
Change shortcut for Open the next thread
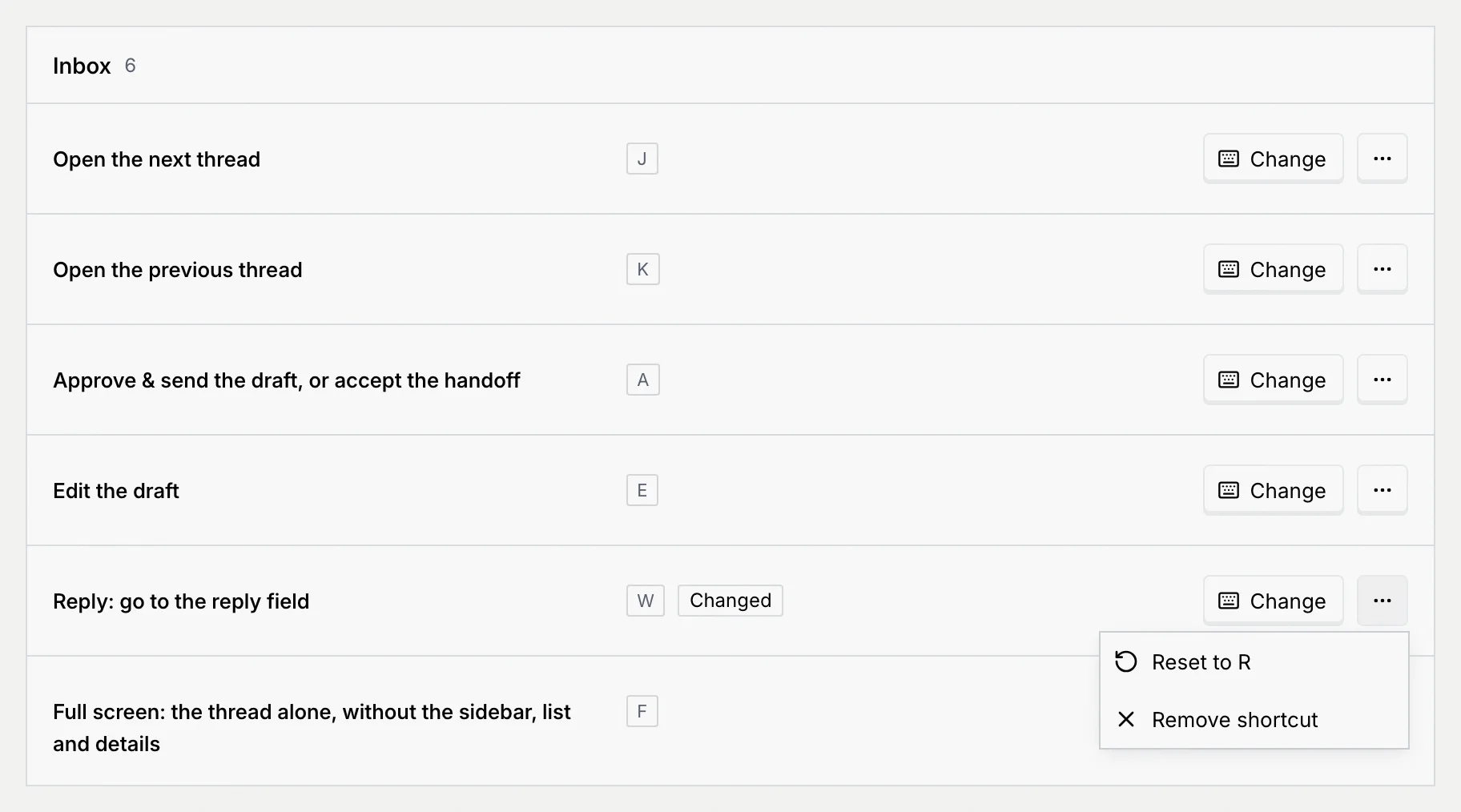tap(1273, 159)
